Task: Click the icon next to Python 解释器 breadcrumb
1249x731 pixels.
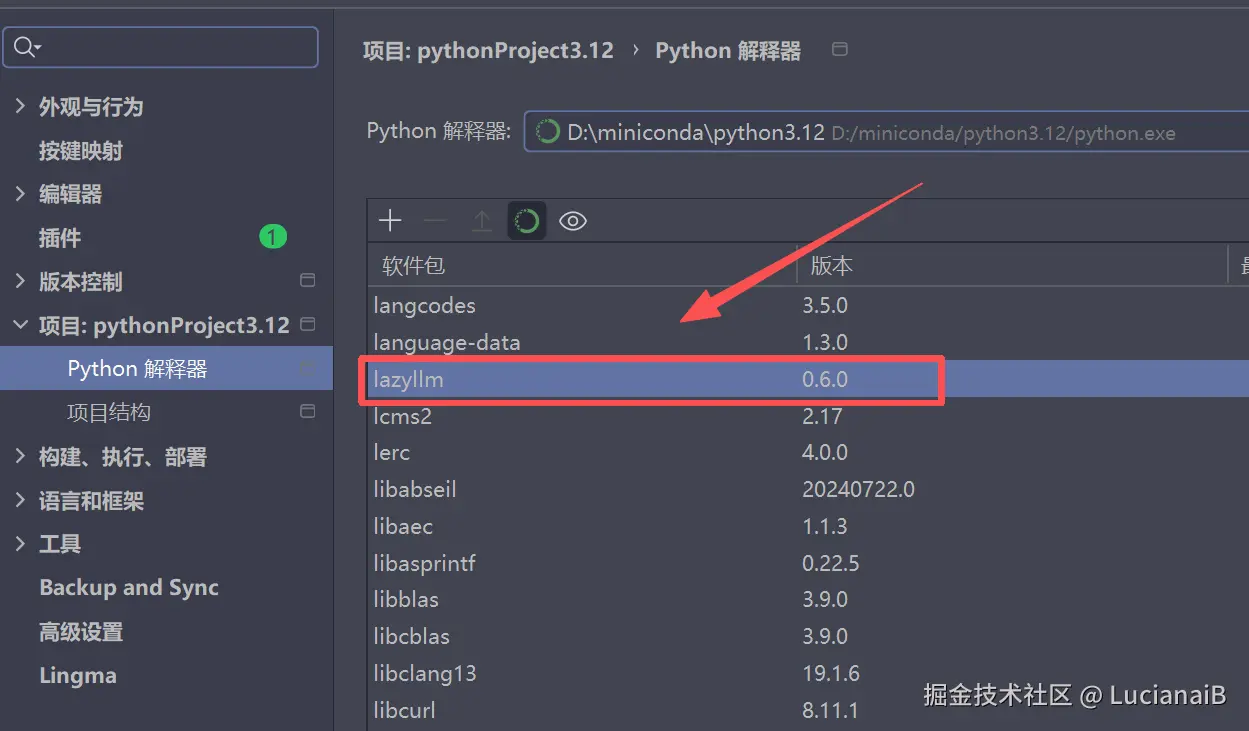Action: coord(840,49)
